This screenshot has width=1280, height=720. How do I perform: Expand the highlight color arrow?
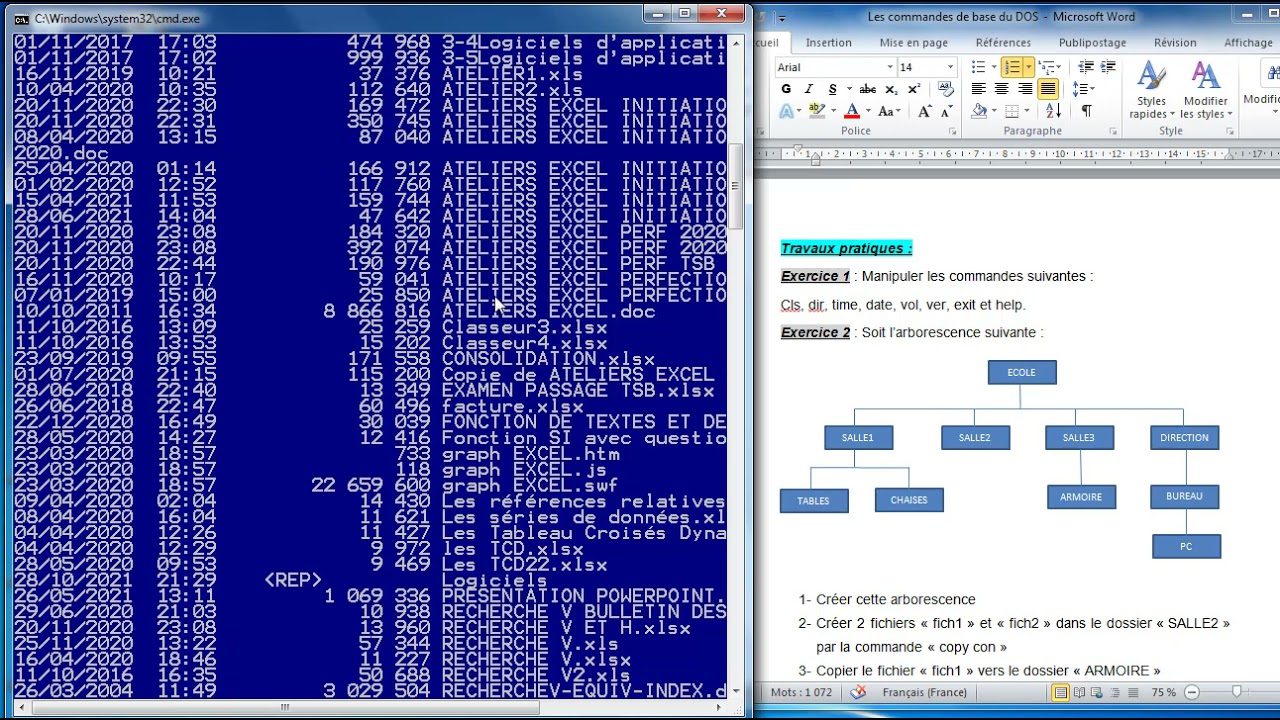(x=832, y=111)
